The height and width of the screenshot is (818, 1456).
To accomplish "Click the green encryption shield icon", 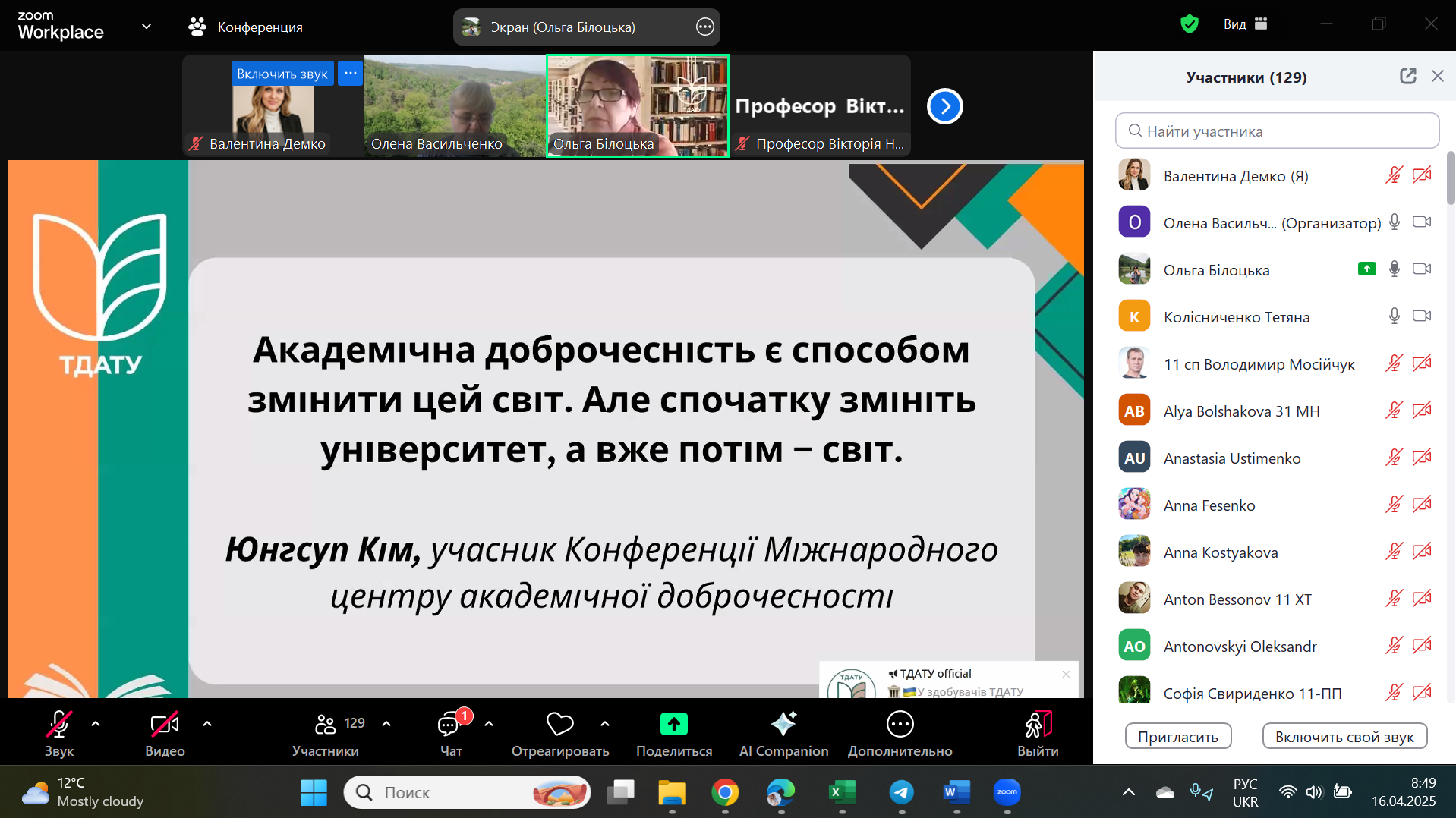I will (x=1190, y=24).
